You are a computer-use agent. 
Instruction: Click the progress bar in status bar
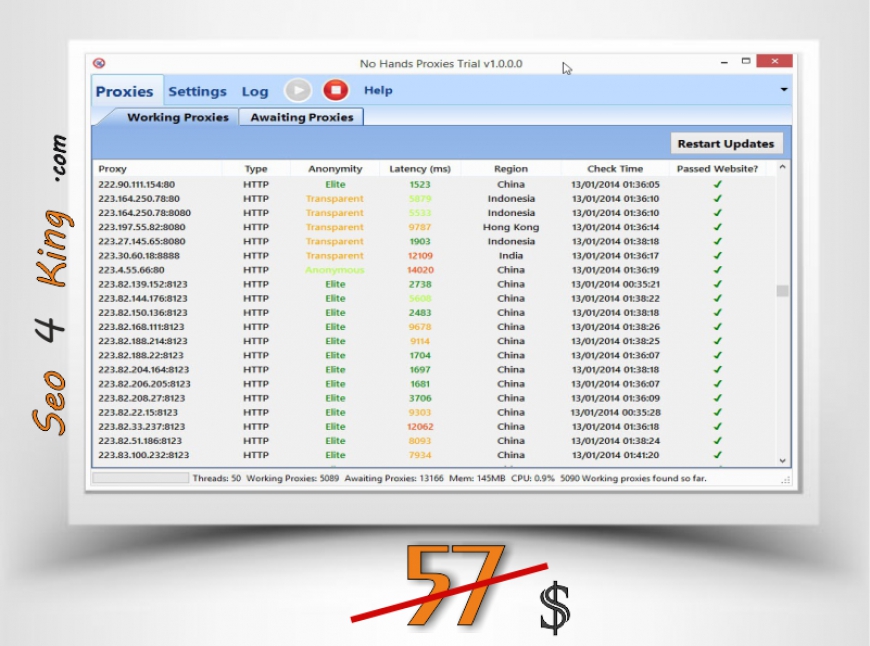click(x=141, y=478)
